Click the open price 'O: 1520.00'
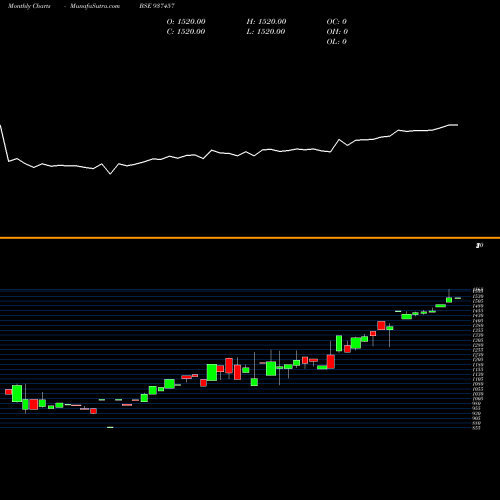This screenshot has height=500, width=500. pyautogui.click(x=186, y=22)
